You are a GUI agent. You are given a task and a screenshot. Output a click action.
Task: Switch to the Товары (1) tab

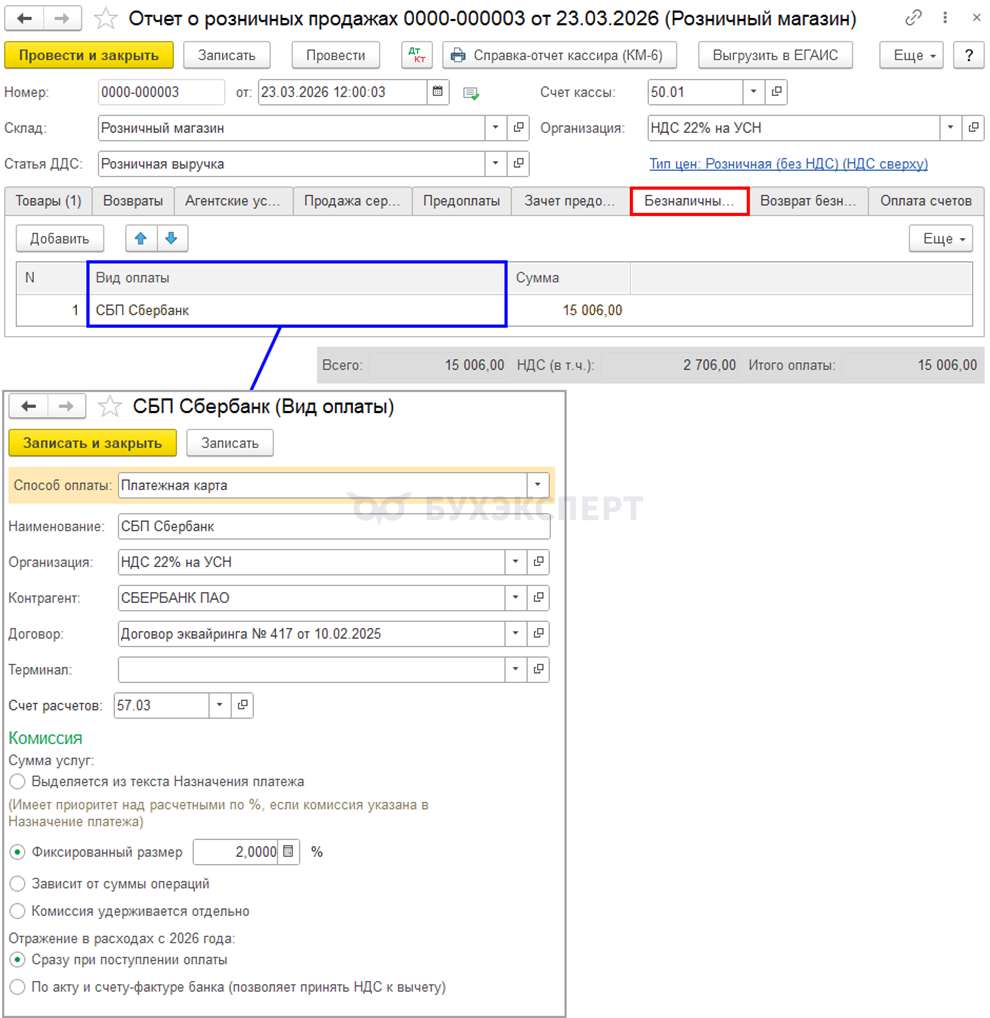(48, 201)
